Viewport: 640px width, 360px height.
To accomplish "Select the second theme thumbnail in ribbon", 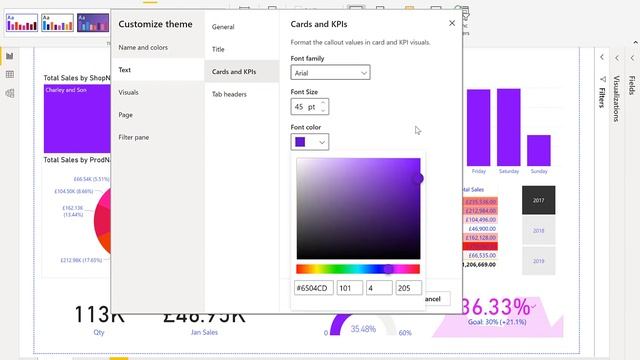I will 57,22.
